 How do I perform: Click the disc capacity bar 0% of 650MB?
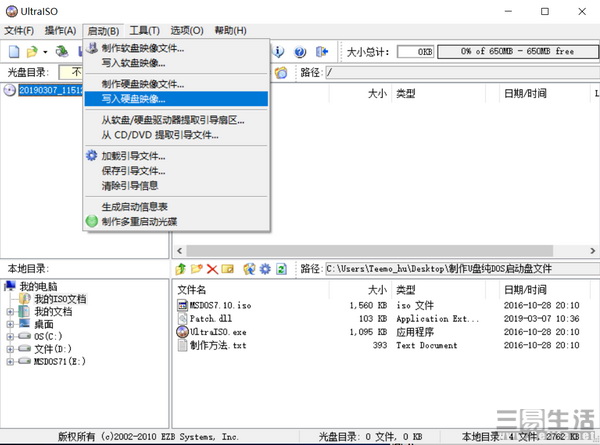(518, 52)
